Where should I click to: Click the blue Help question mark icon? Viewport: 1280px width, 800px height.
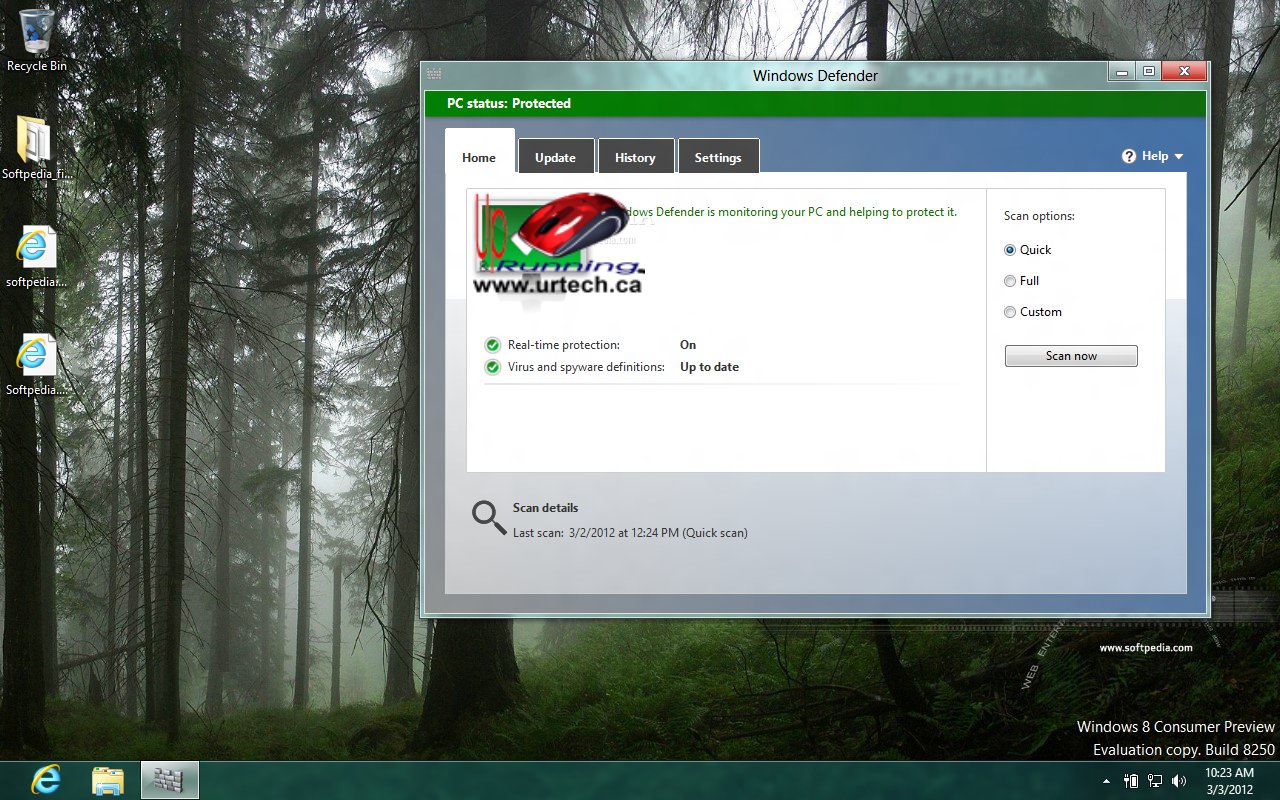1129,156
